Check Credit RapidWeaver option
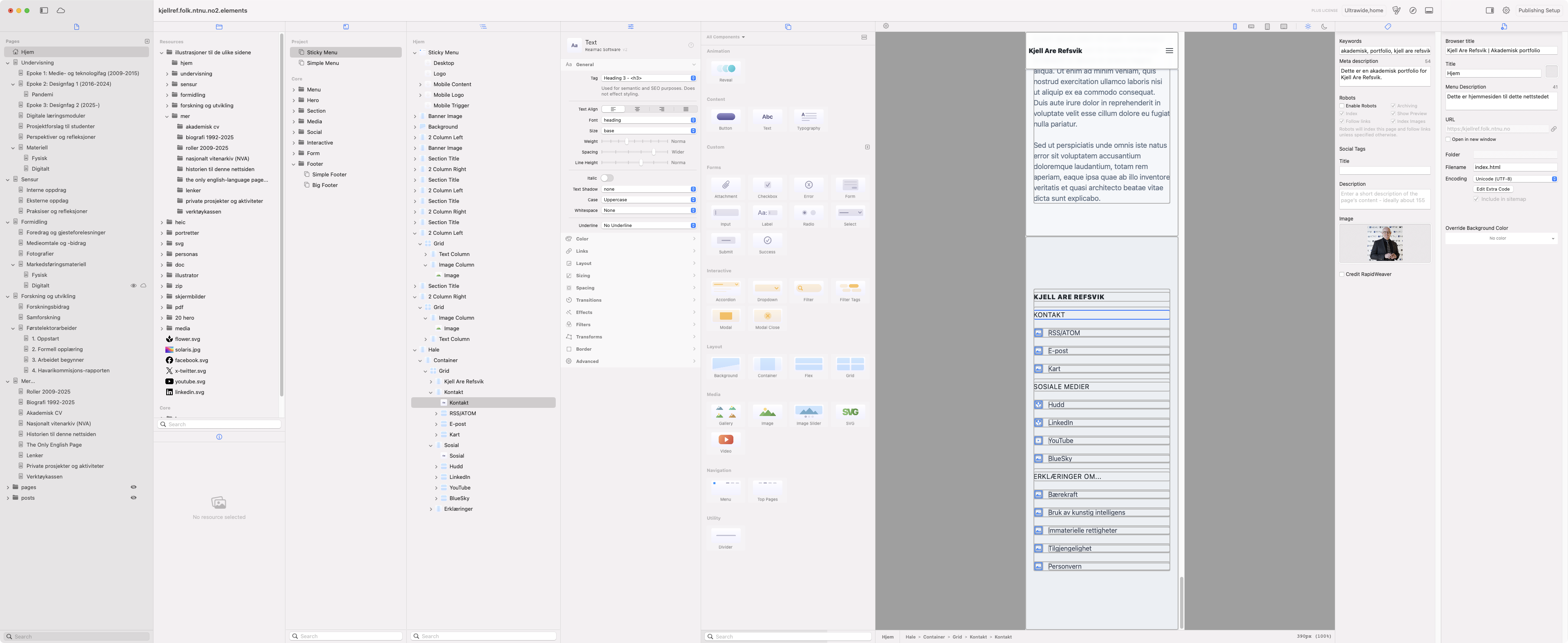The image size is (1568, 643). pyautogui.click(x=1341, y=274)
